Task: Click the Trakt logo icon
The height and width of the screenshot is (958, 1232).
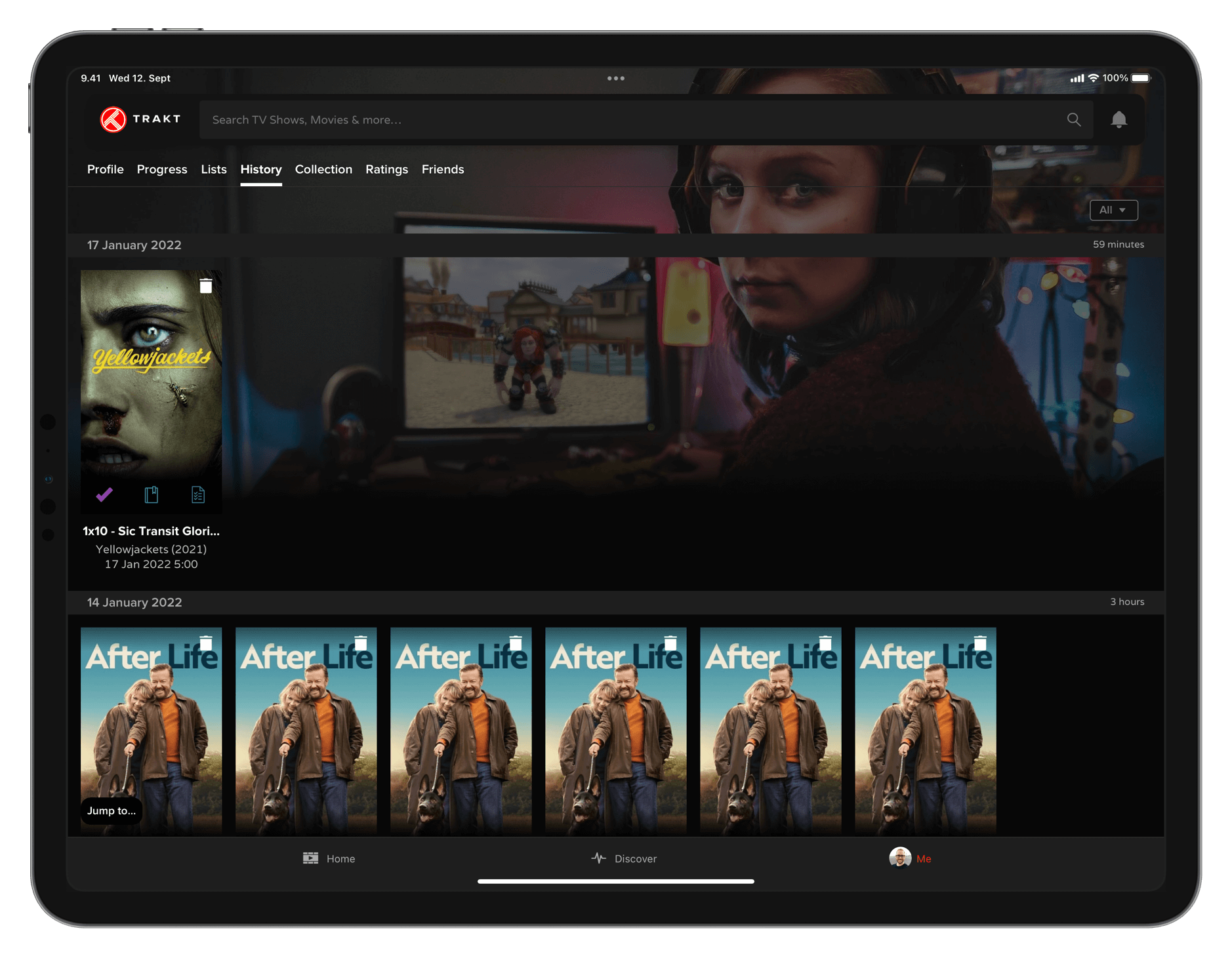Action: pyautogui.click(x=113, y=119)
